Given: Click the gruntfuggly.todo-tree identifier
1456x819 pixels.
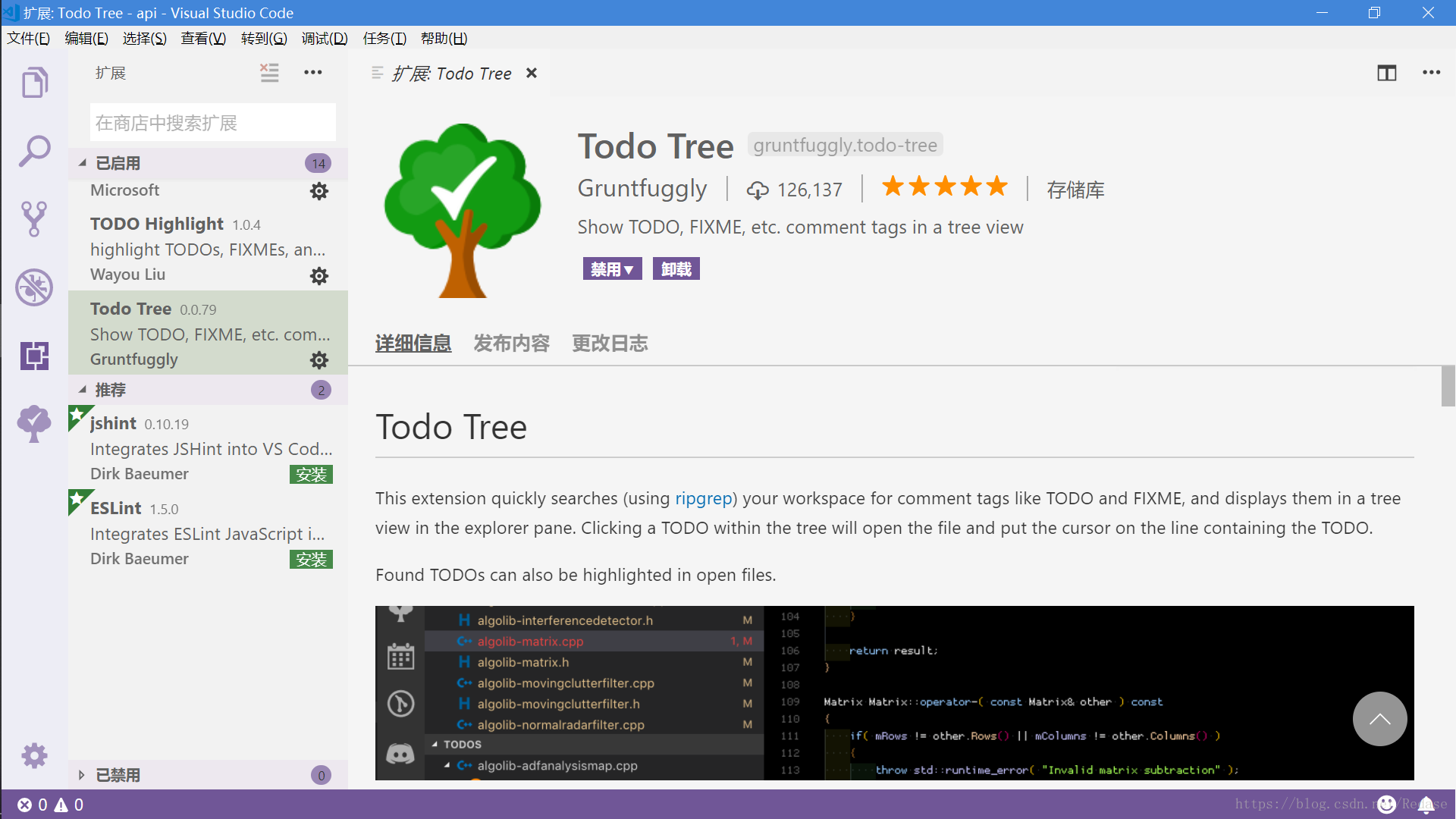Looking at the screenshot, I should coord(845,145).
